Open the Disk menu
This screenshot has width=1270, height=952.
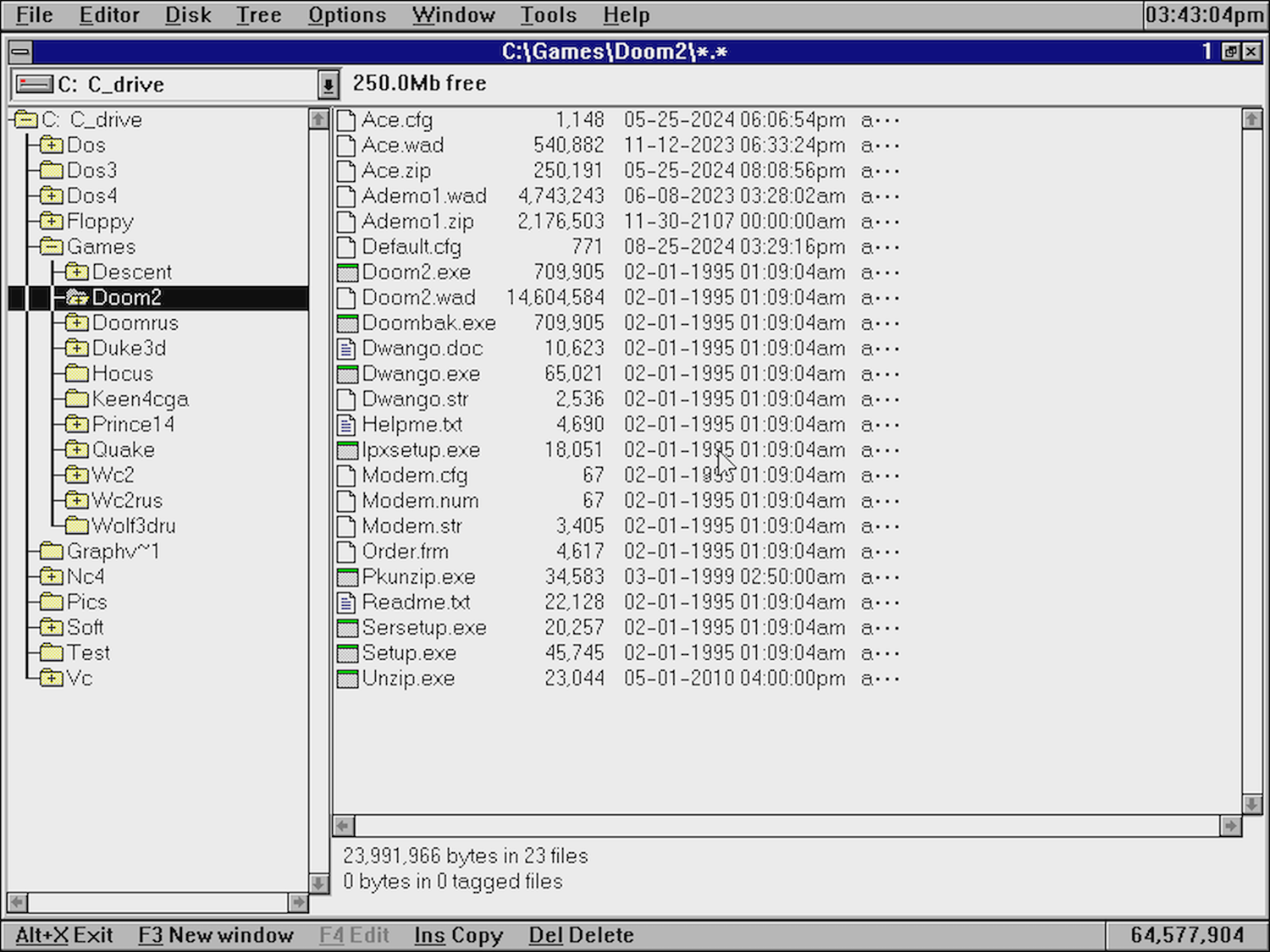(x=188, y=15)
